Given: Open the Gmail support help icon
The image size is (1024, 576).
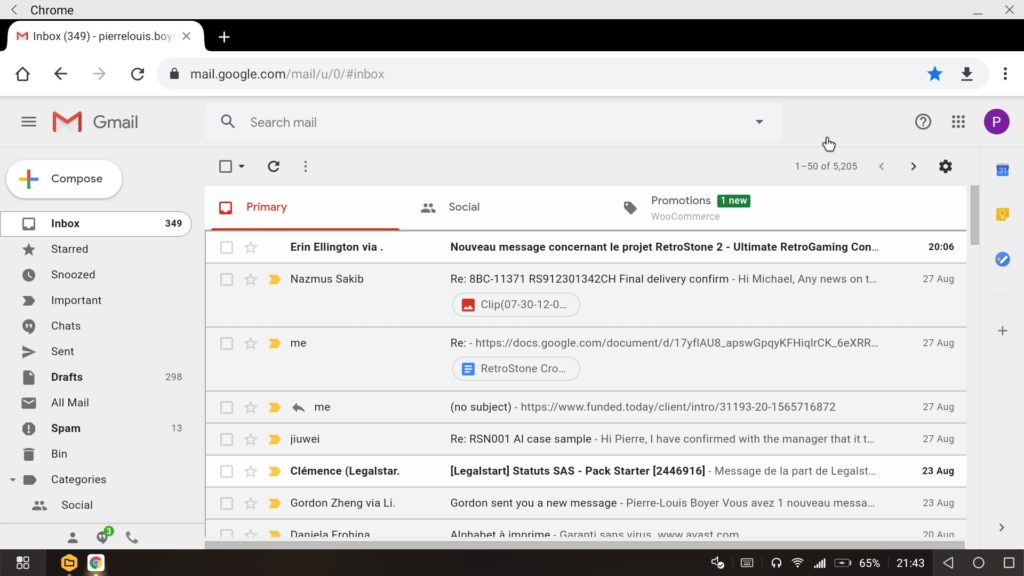Looking at the screenshot, I should tap(923, 122).
